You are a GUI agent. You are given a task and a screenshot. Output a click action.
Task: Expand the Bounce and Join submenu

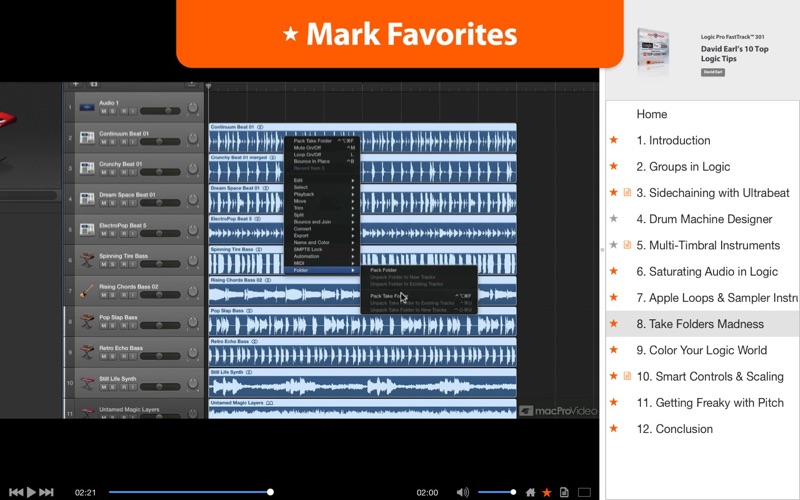322,222
